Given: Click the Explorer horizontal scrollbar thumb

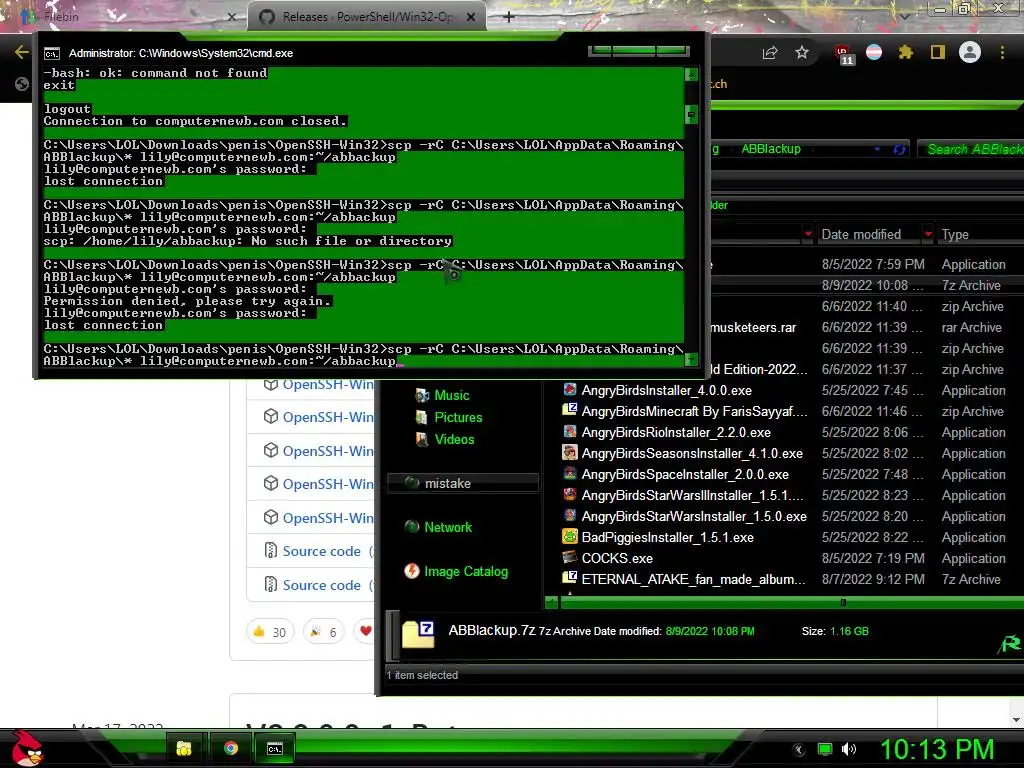Looking at the screenshot, I should click(x=843, y=602).
